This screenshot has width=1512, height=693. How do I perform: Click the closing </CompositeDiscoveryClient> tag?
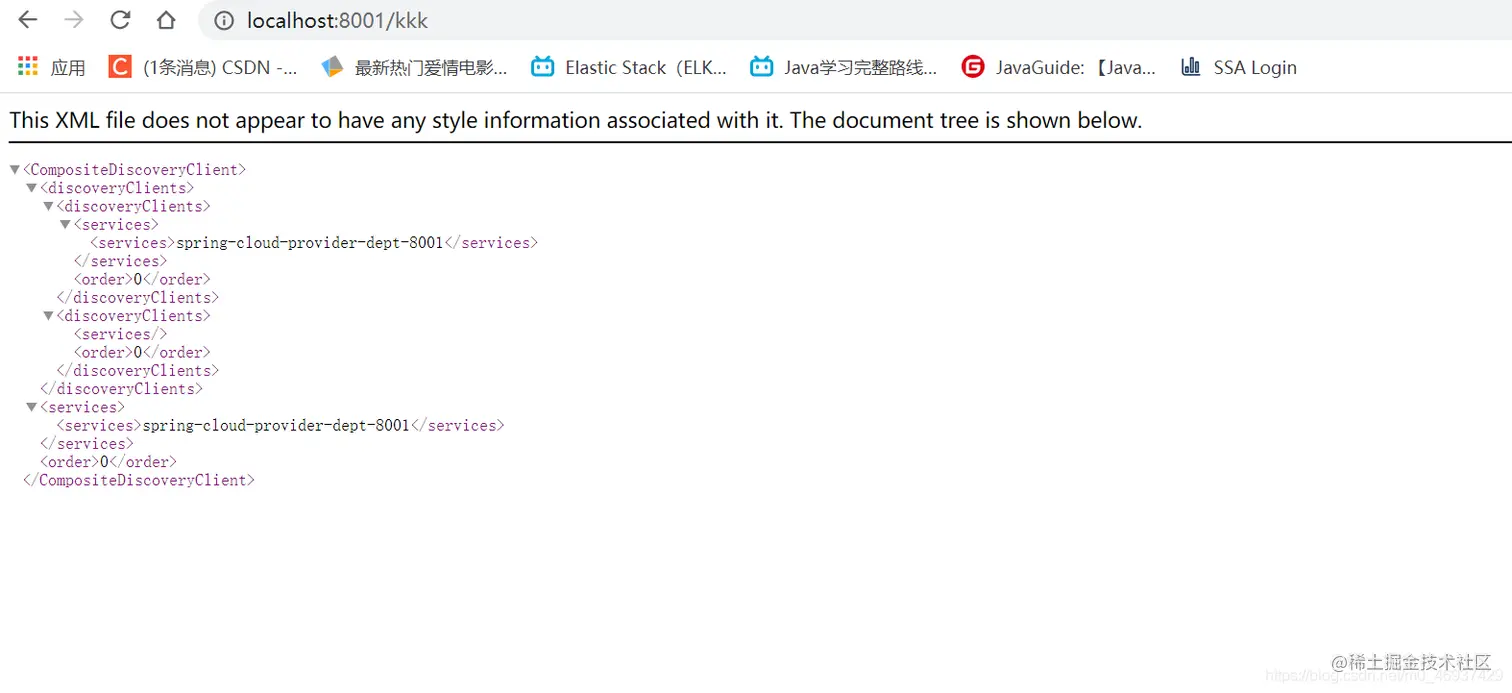pyautogui.click(x=139, y=480)
